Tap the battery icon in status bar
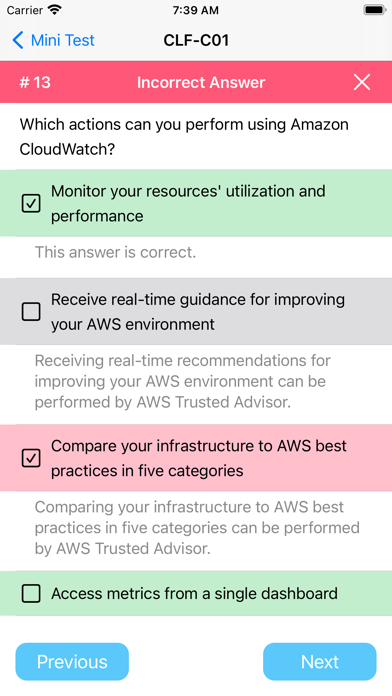This screenshot has width=392, height=696. 375,10
